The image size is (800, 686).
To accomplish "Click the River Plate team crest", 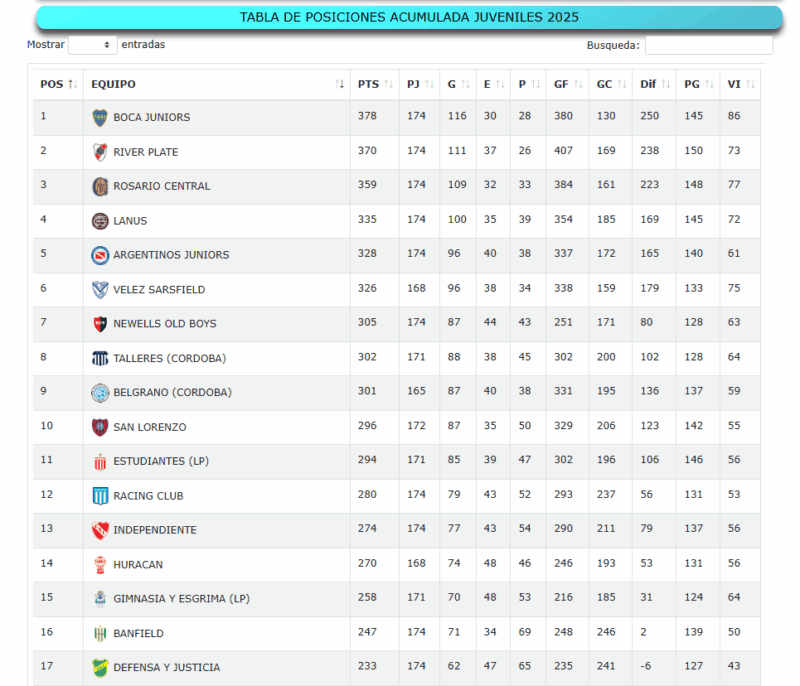I will tap(100, 152).
